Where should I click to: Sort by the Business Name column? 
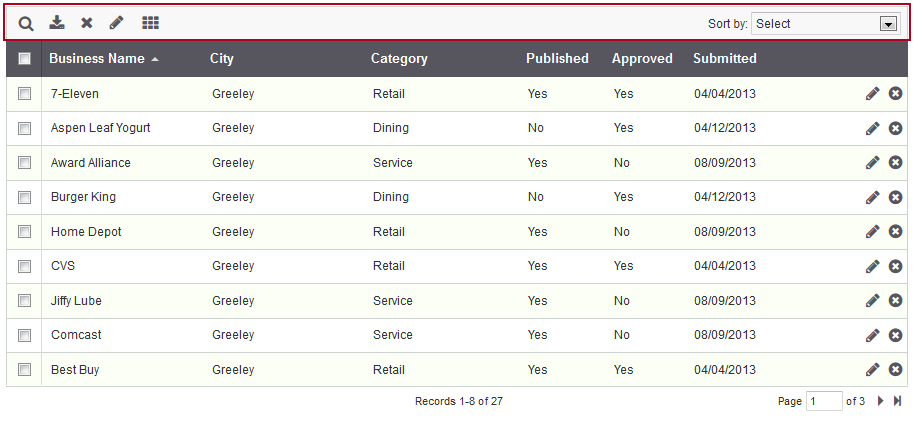97,58
